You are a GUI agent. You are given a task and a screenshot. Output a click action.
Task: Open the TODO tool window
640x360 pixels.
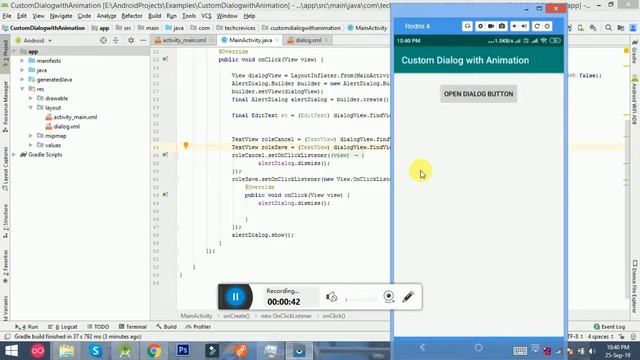click(x=98, y=327)
